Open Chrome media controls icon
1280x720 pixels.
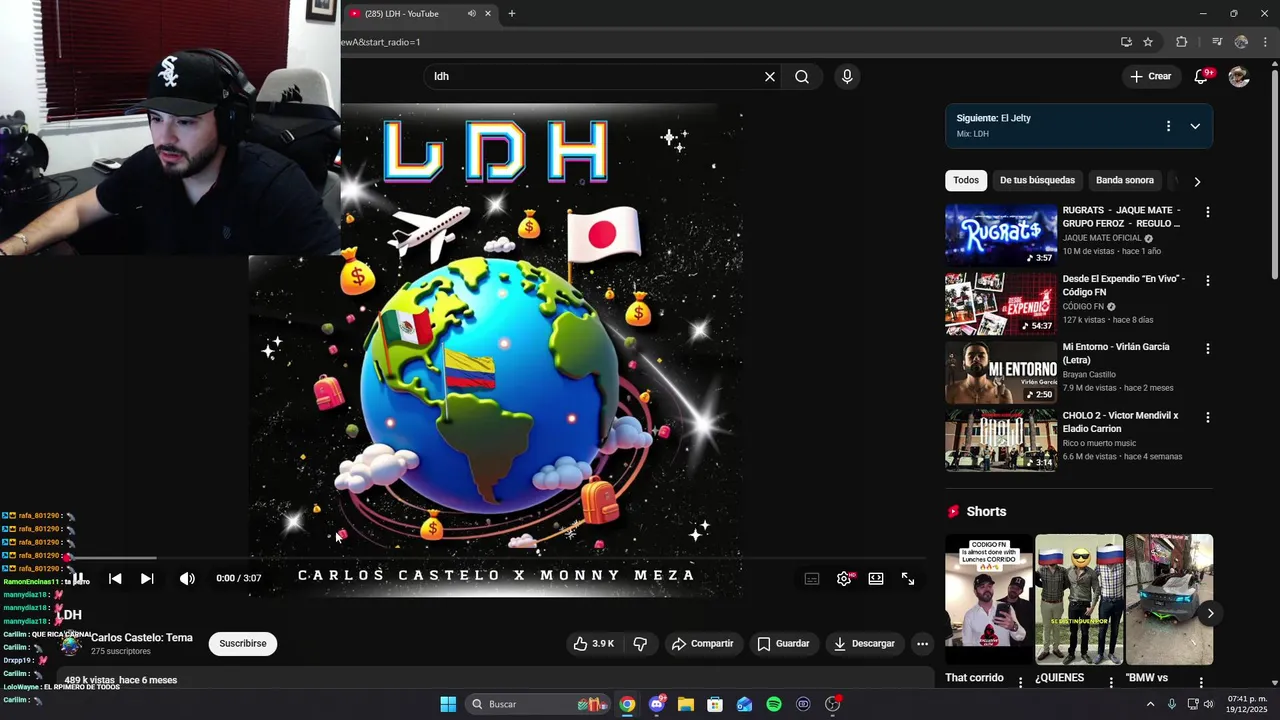(x=1217, y=42)
